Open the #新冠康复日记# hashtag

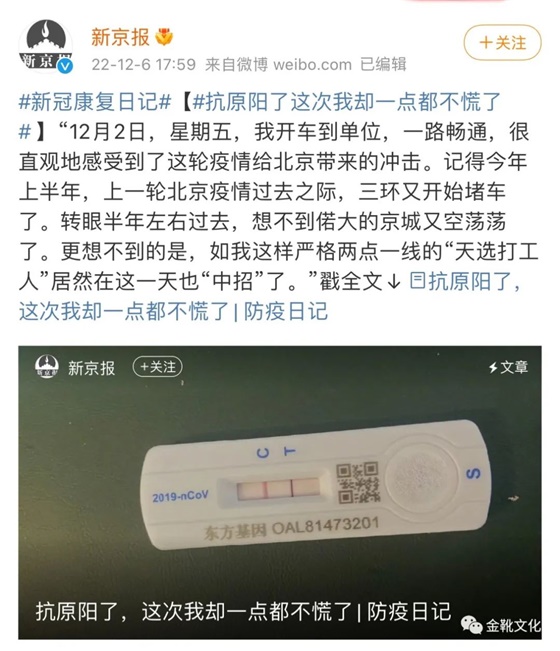(x=95, y=102)
